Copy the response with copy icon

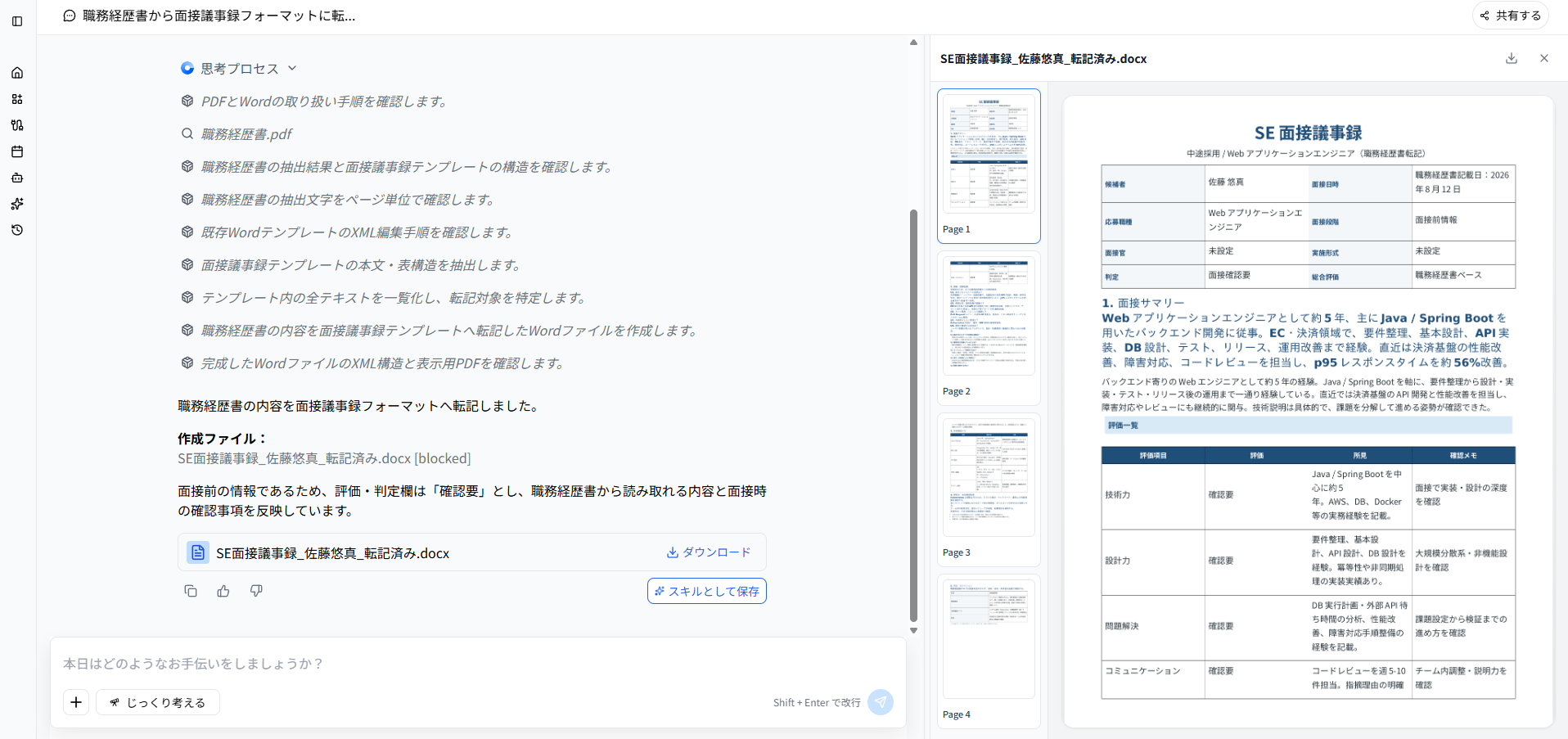pyautogui.click(x=191, y=591)
